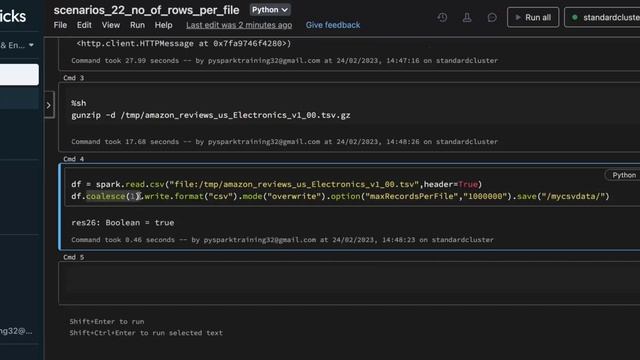Open the Help menu

tap(163, 25)
